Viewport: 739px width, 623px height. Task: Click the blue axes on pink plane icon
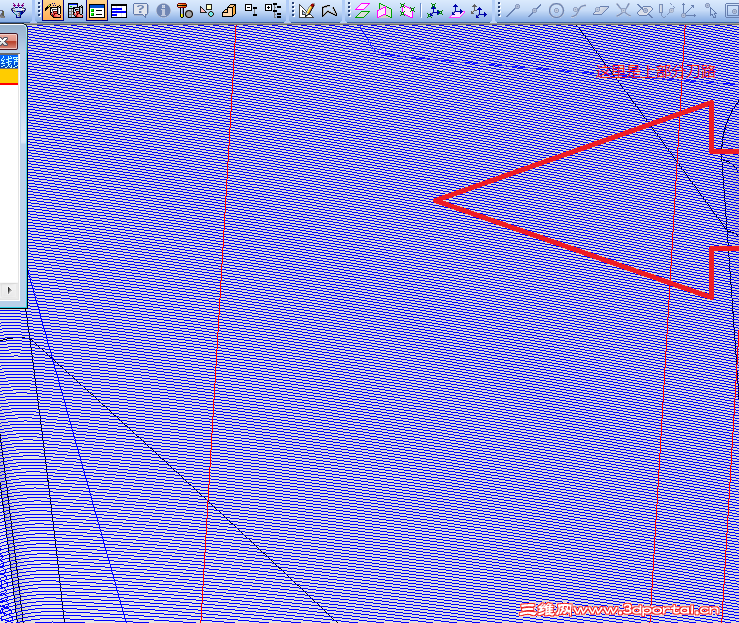click(457, 10)
